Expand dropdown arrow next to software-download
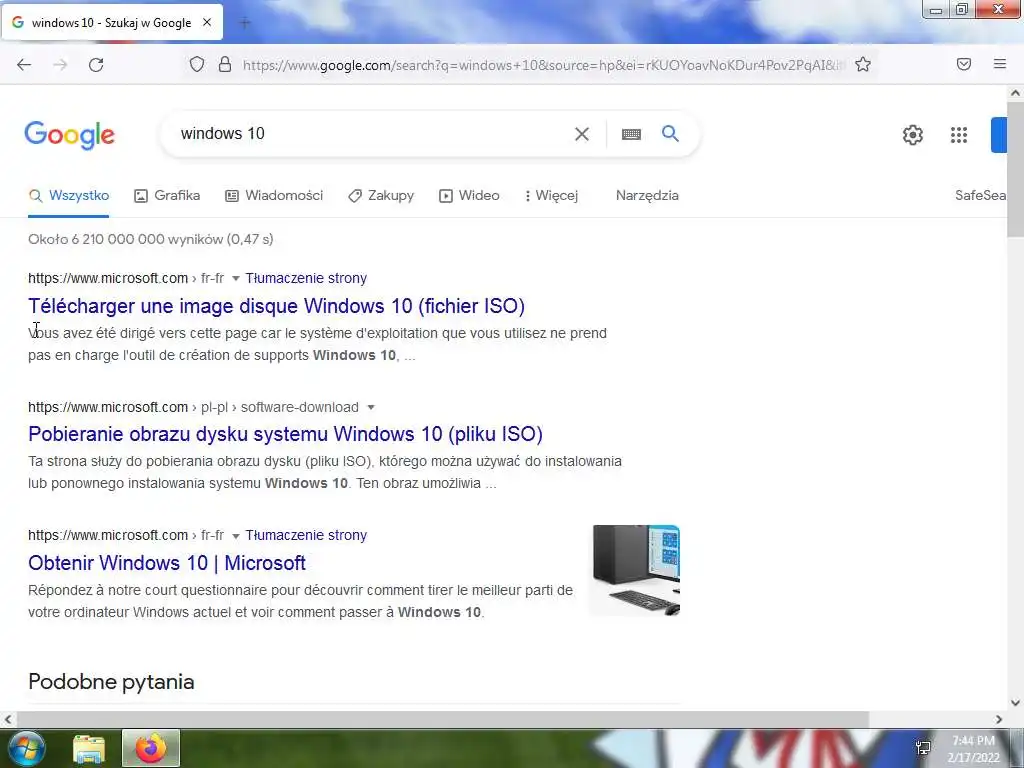The image size is (1024, 768). (x=371, y=408)
